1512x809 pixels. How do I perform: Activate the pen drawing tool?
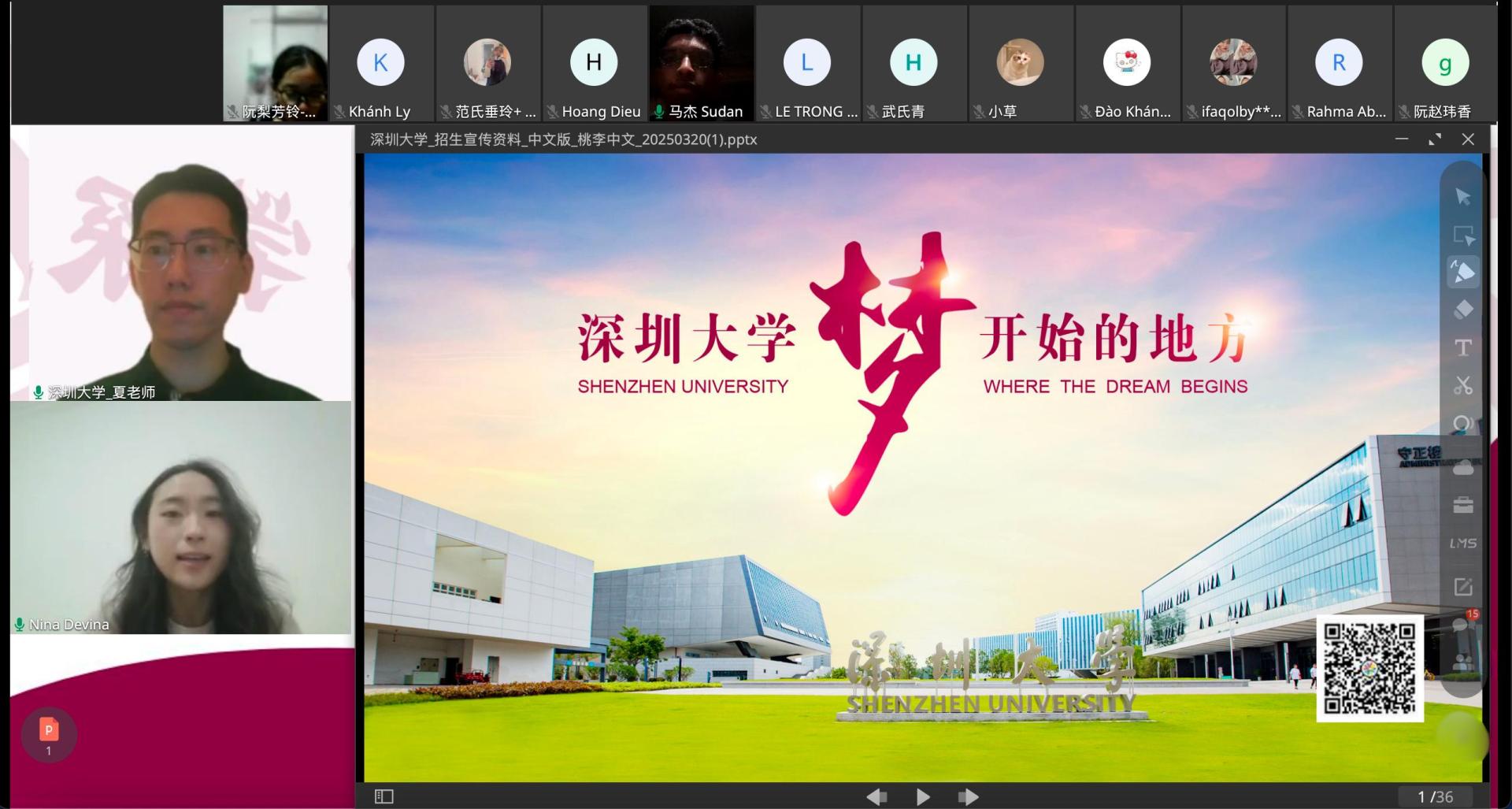(1463, 273)
